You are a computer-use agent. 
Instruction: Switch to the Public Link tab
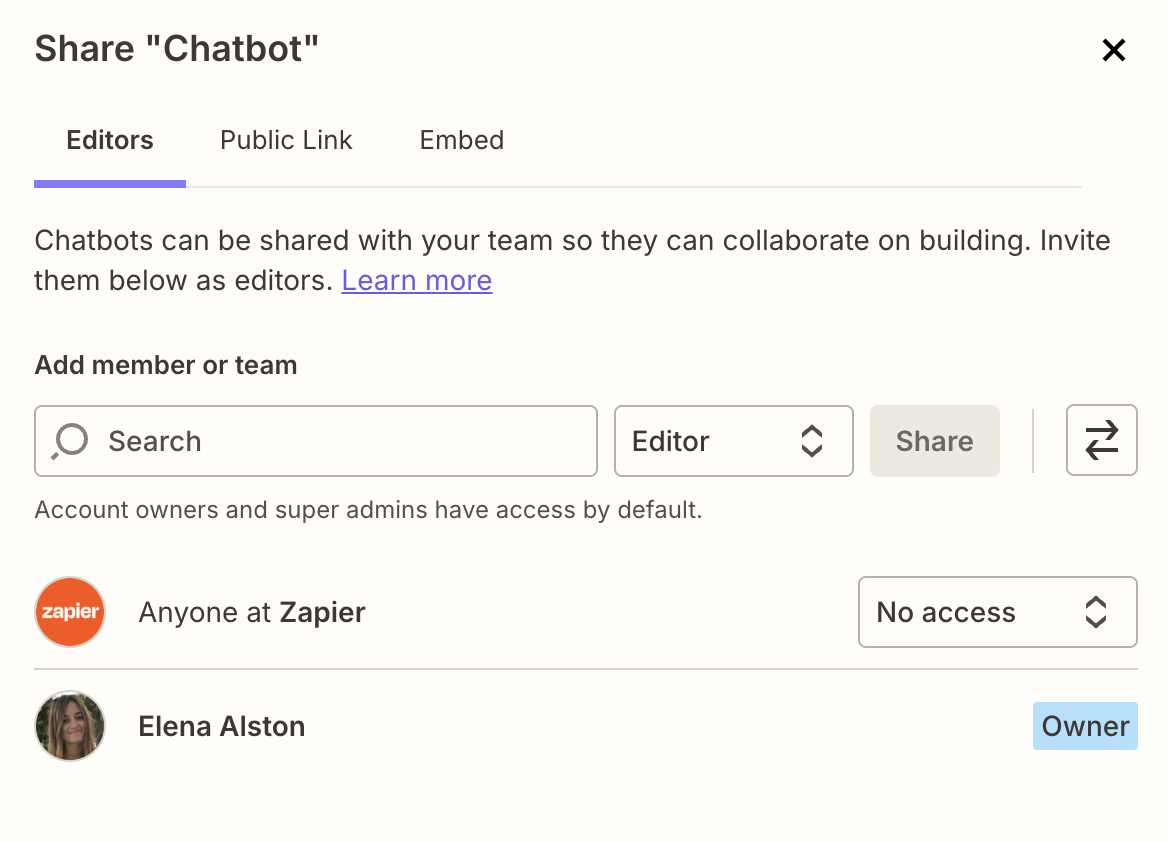click(x=286, y=140)
